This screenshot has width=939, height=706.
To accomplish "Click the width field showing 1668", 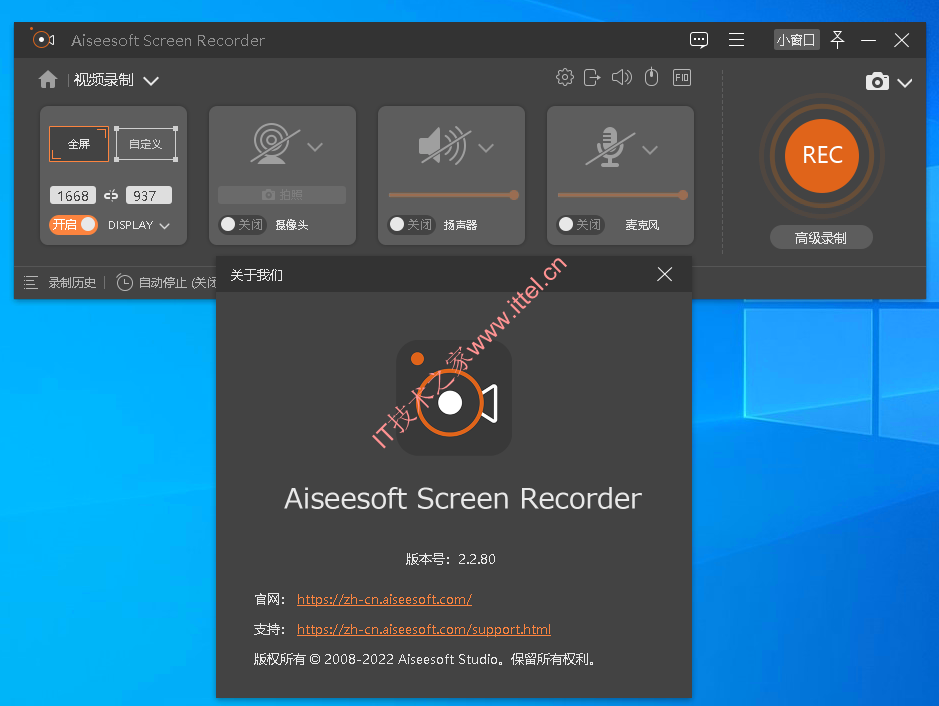I will click(x=72, y=195).
